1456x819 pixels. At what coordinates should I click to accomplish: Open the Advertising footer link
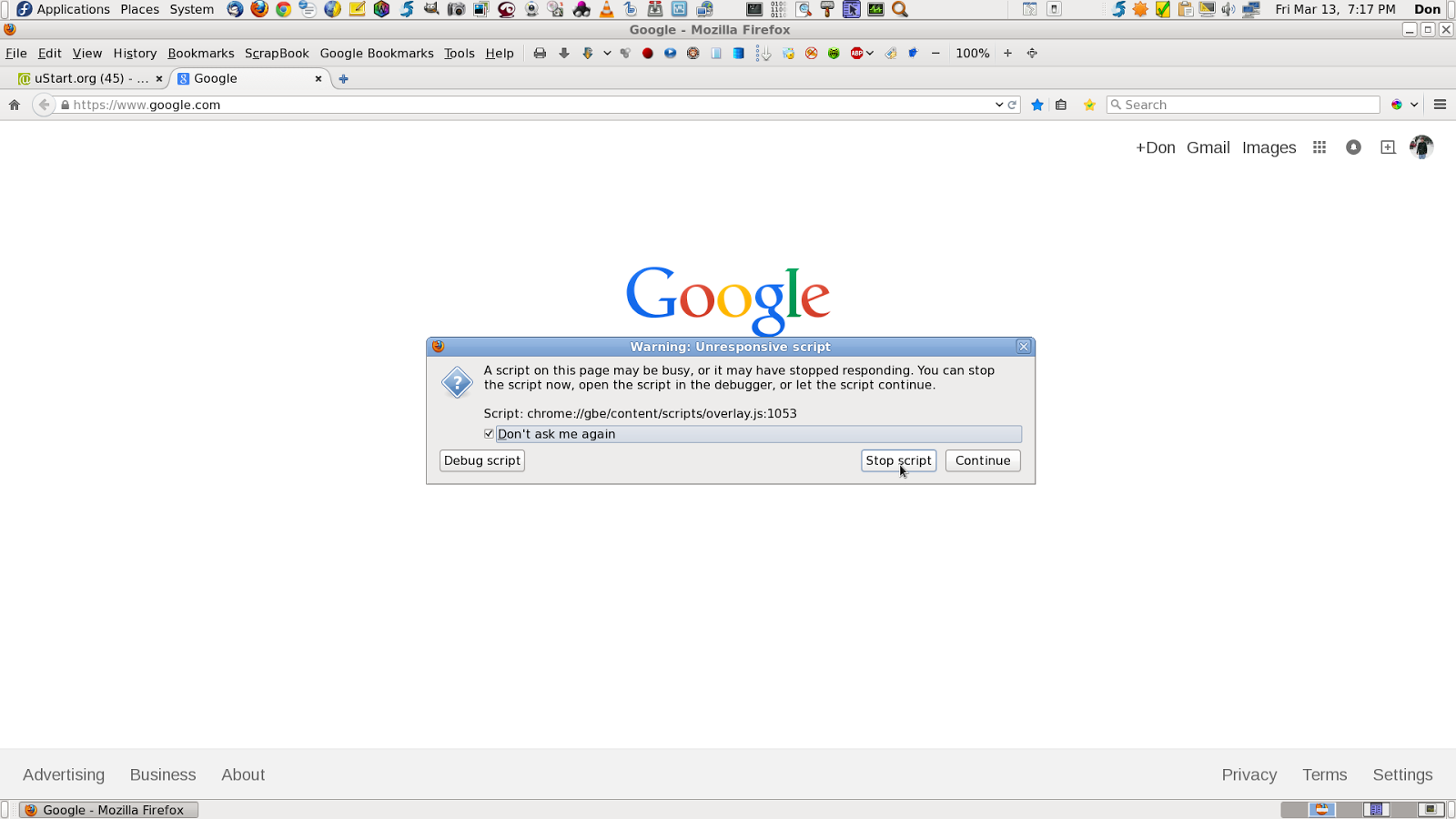tap(64, 774)
